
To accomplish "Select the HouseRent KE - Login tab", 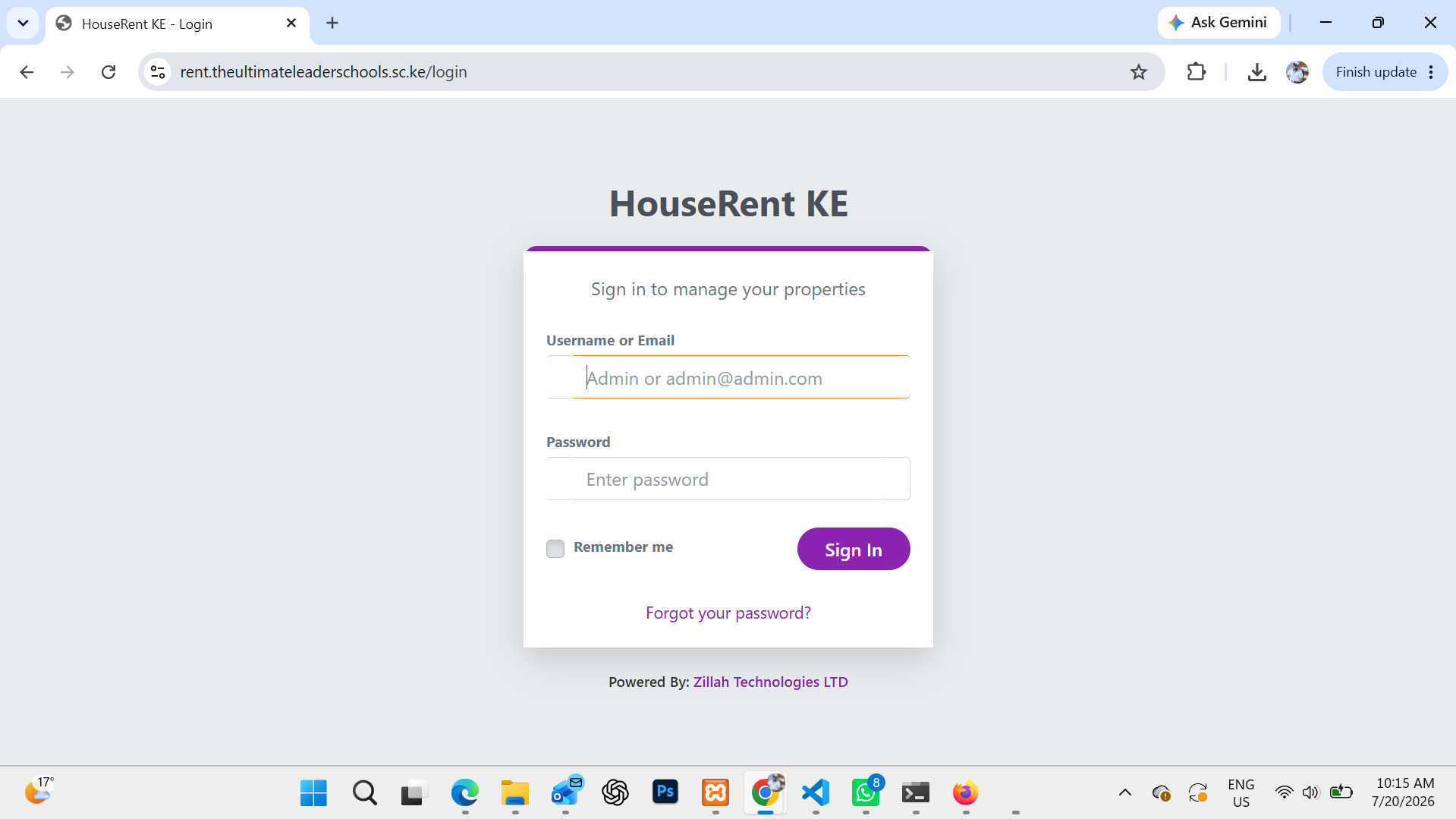I will (x=177, y=24).
